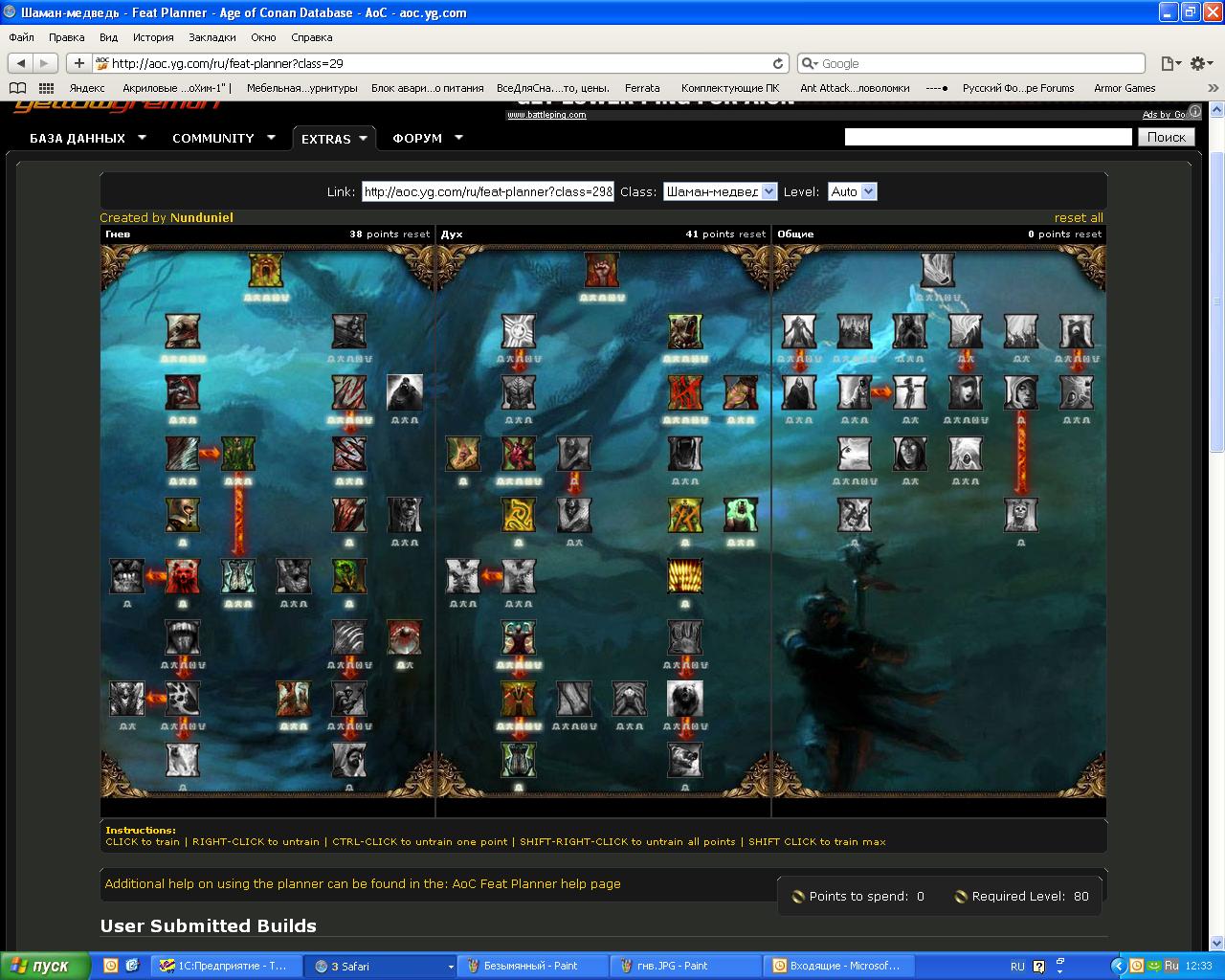Select the golden spikes feat in Дух
The width and height of the screenshot is (1225, 980).
pyautogui.click(x=685, y=576)
